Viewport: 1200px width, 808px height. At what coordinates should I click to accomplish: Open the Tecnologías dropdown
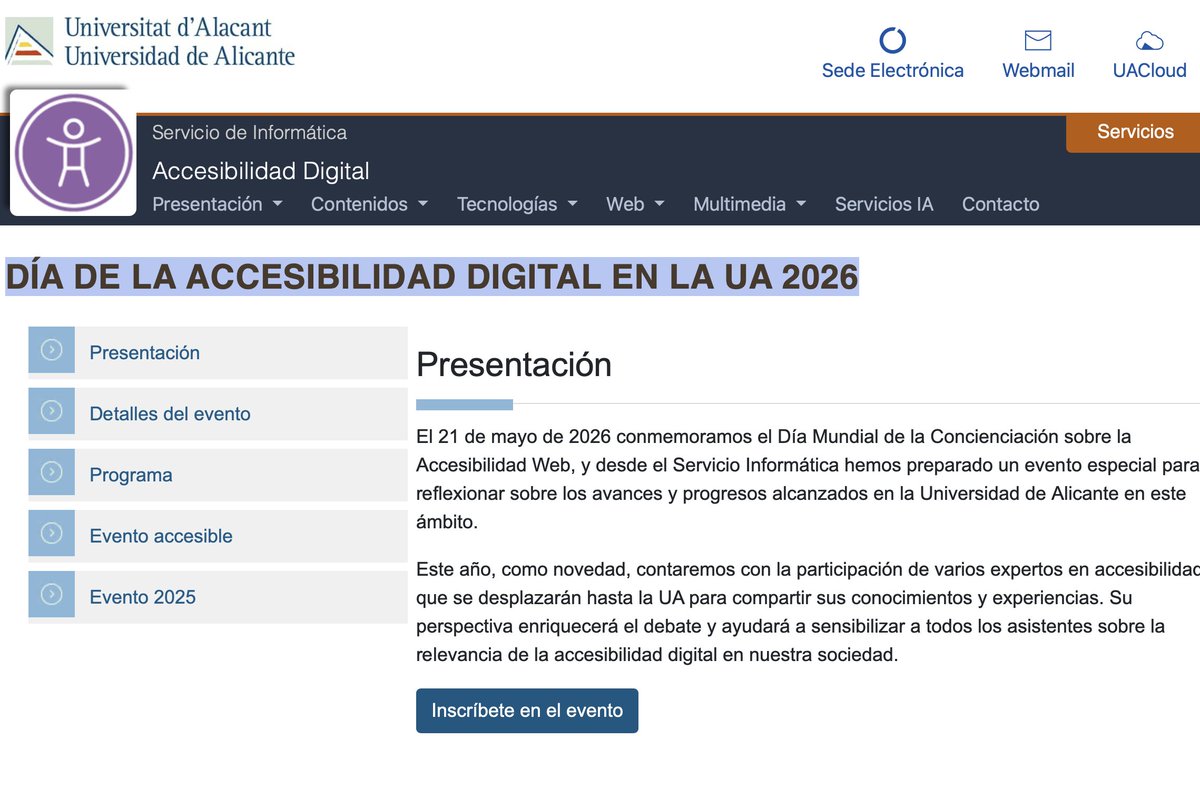517,204
